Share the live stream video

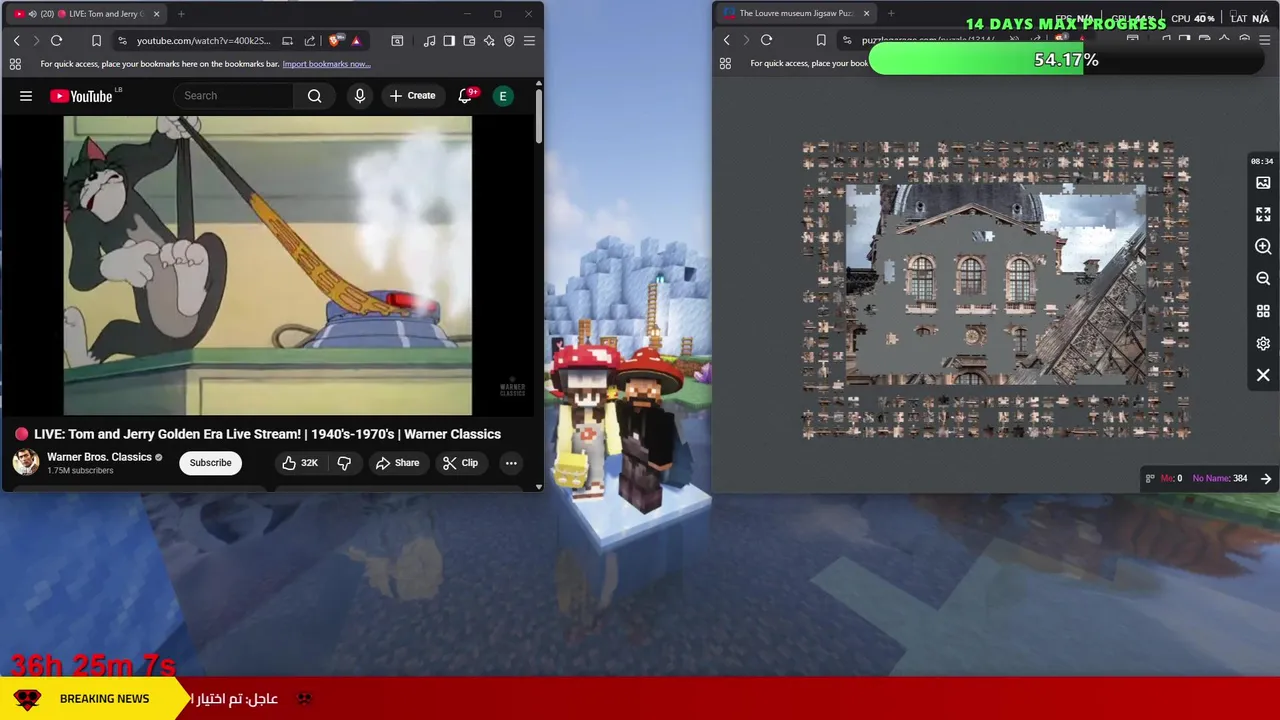coord(397,463)
